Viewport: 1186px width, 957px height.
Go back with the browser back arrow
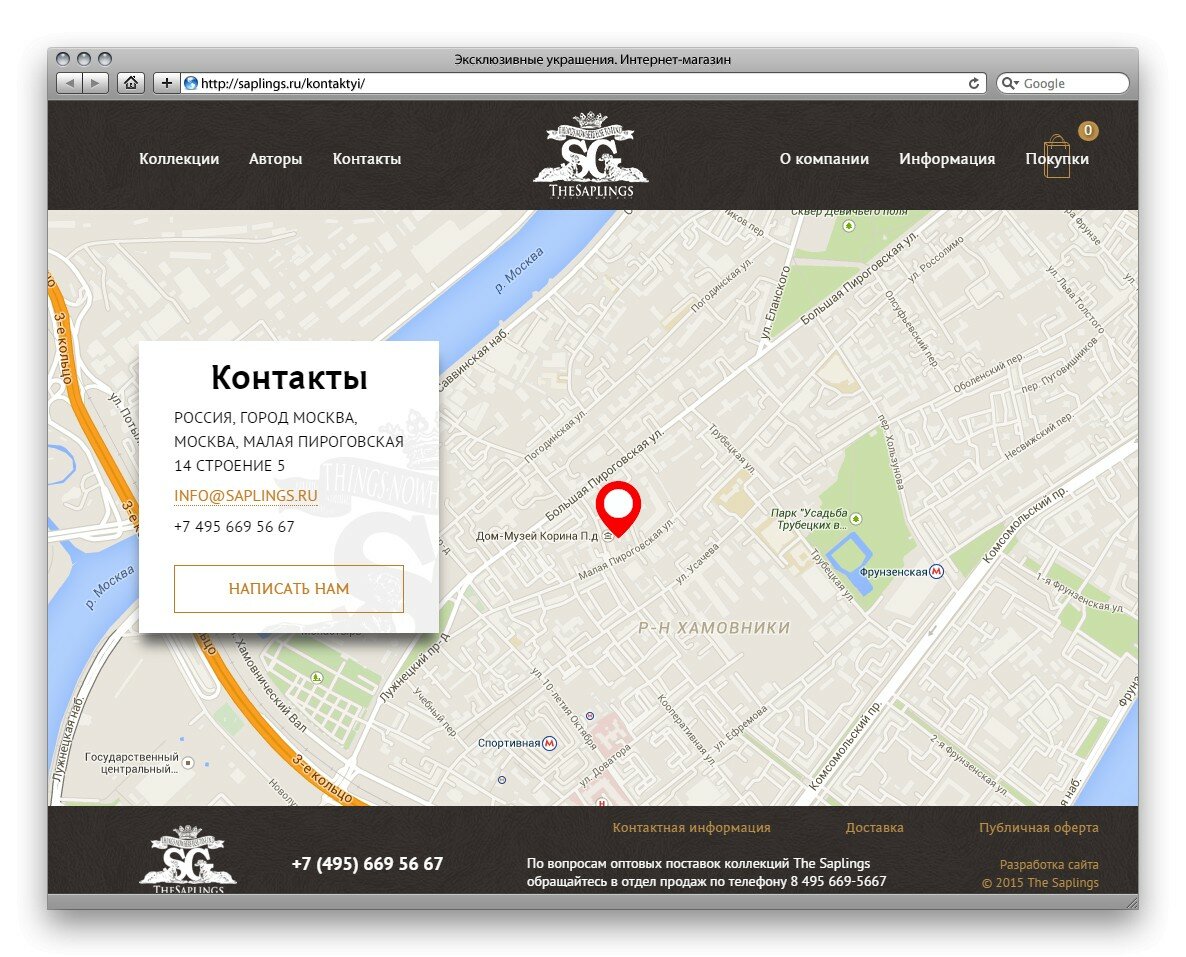pos(70,83)
